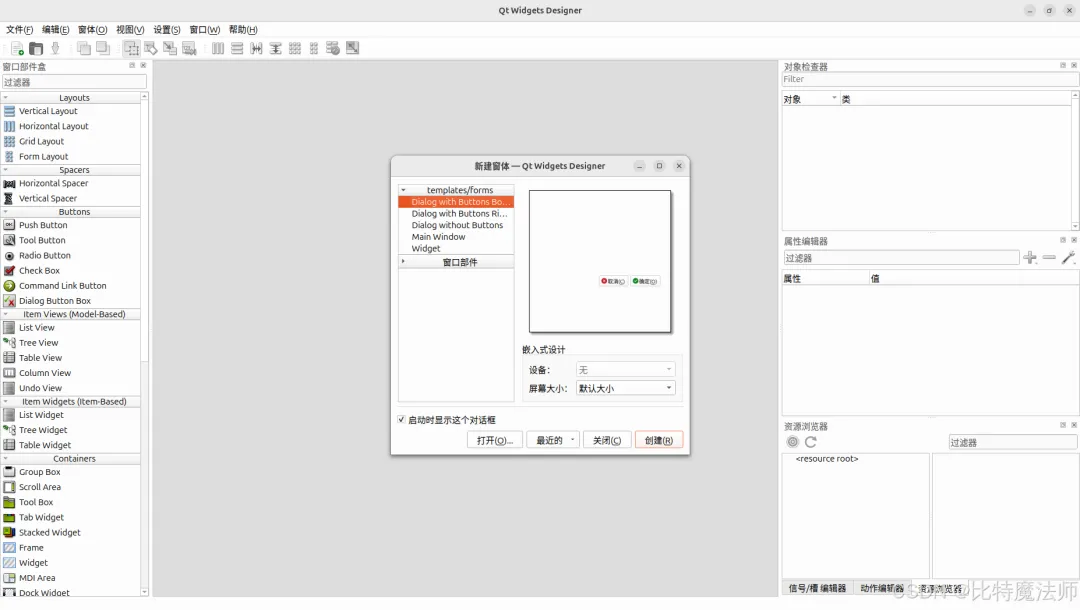Select the Push Button widget icon
The height and width of the screenshot is (610, 1080).
click(9, 225)
